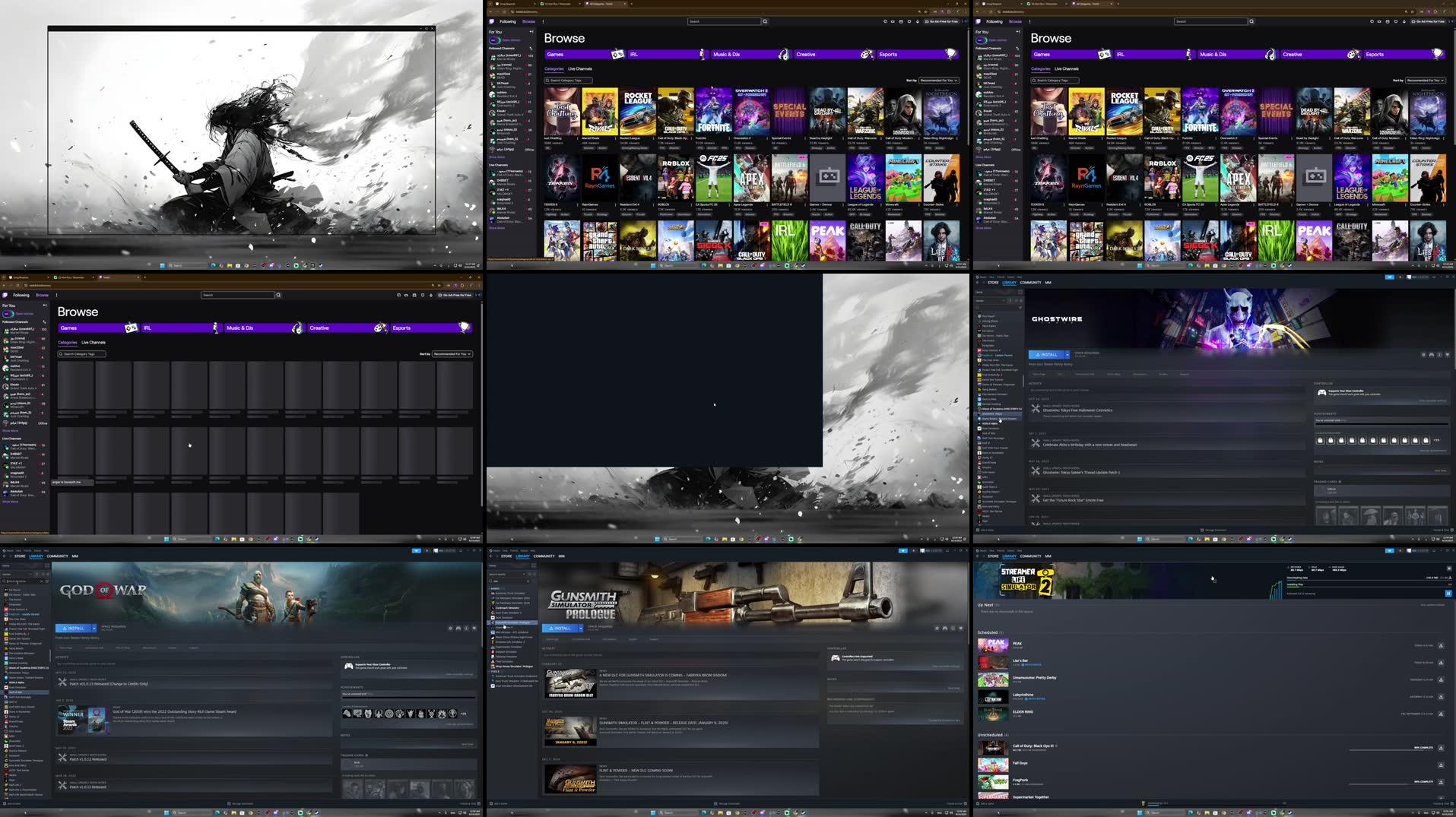Screen dimensions: 1456x817
Task: Click the download icon on the PEAK row
Action: 1441,645
